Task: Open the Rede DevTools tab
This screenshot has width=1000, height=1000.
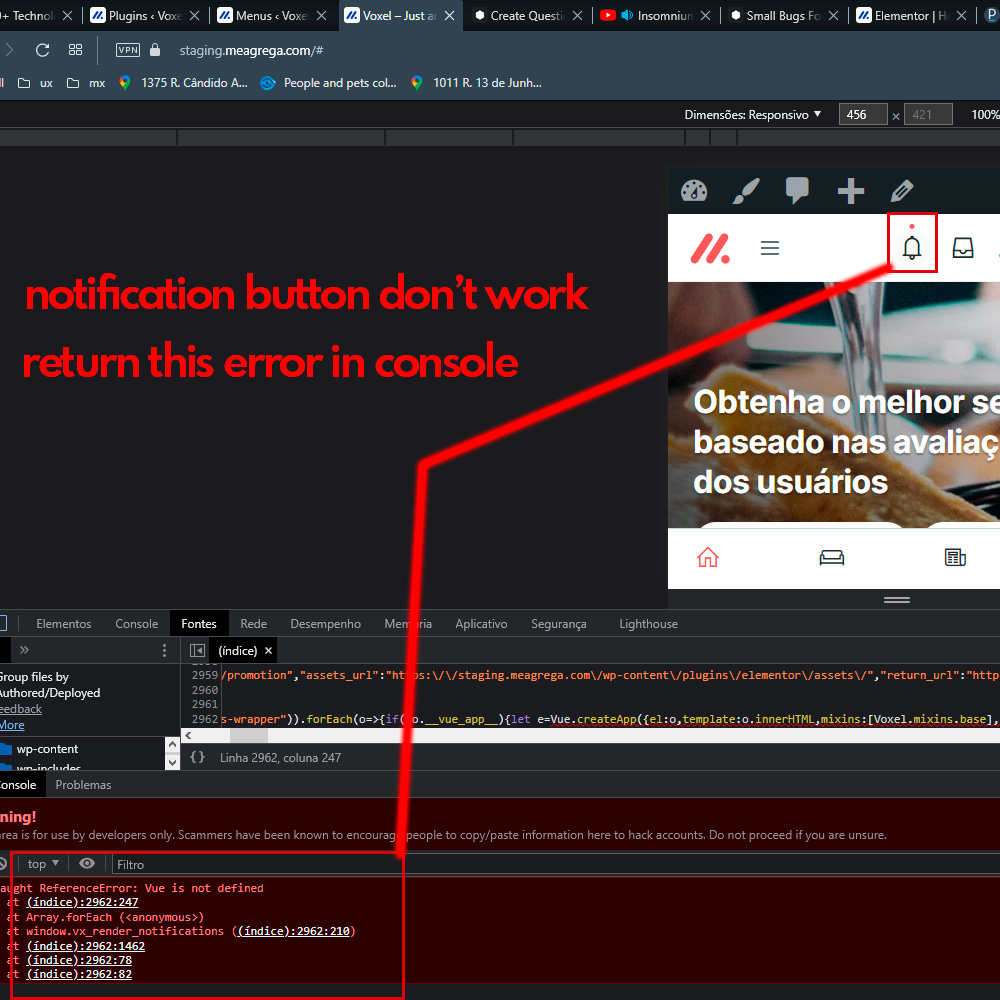Action: pos(253,623)
